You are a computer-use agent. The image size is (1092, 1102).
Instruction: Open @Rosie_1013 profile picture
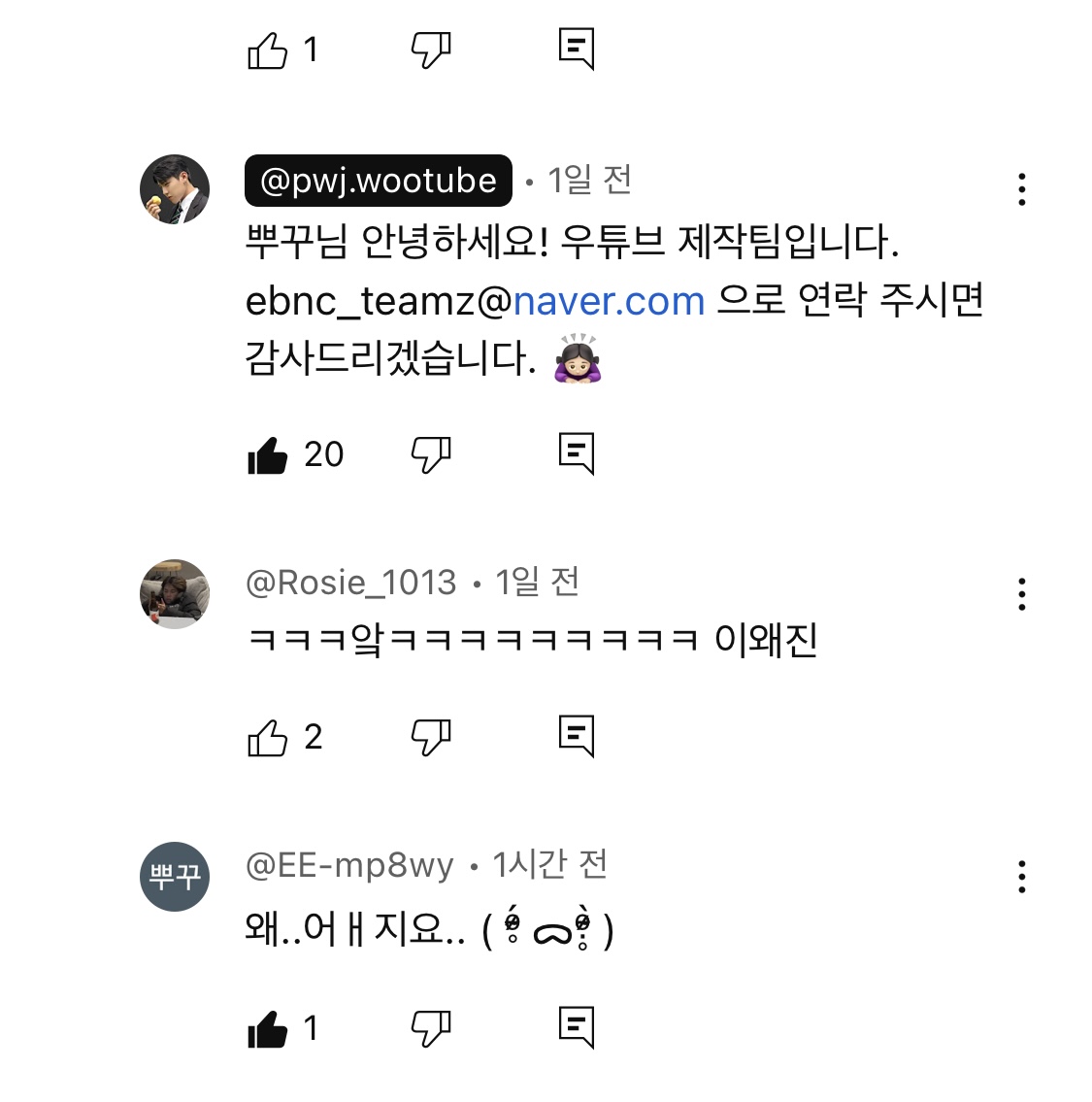175,594
